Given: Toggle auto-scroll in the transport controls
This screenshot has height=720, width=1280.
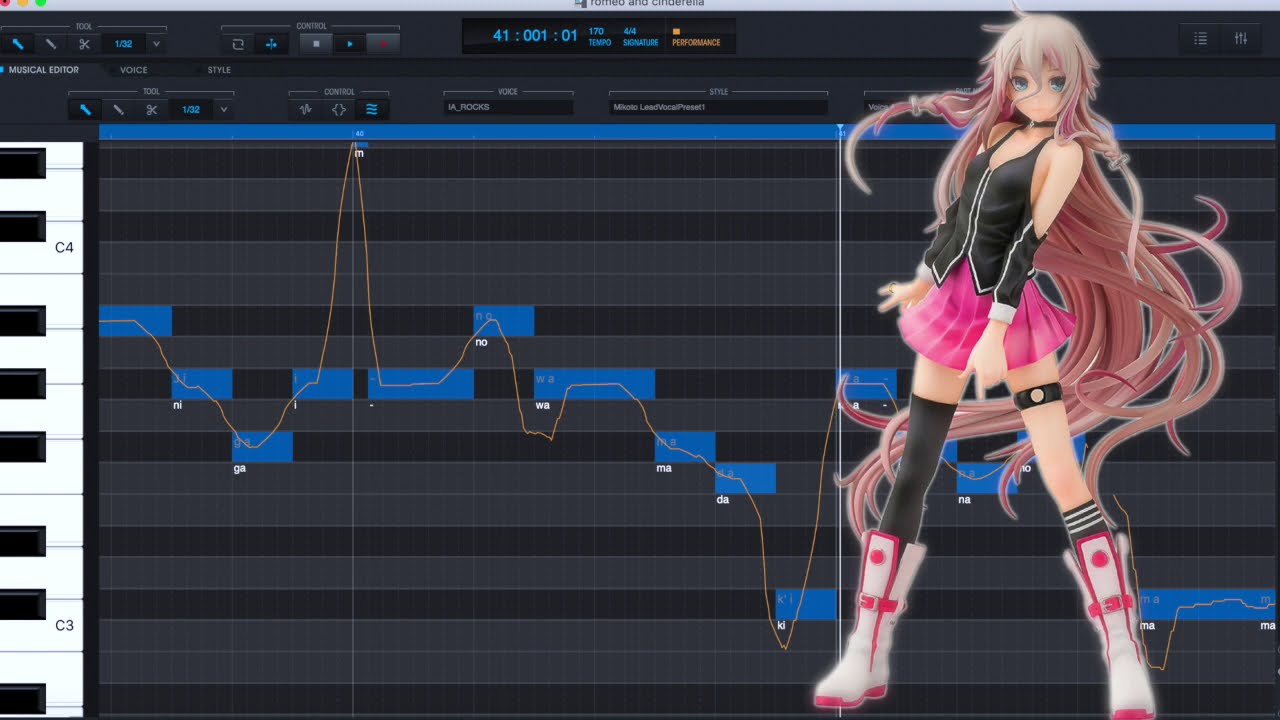Looking at the screenshot, I should (270, 44).
